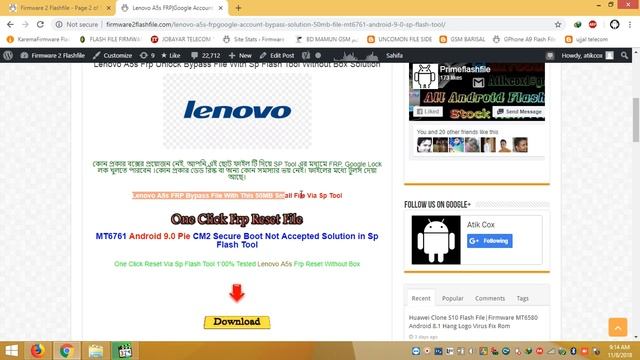Screen dimensions: 640x360
Task: Bookmark this page with the star icon
Action: 558,24
